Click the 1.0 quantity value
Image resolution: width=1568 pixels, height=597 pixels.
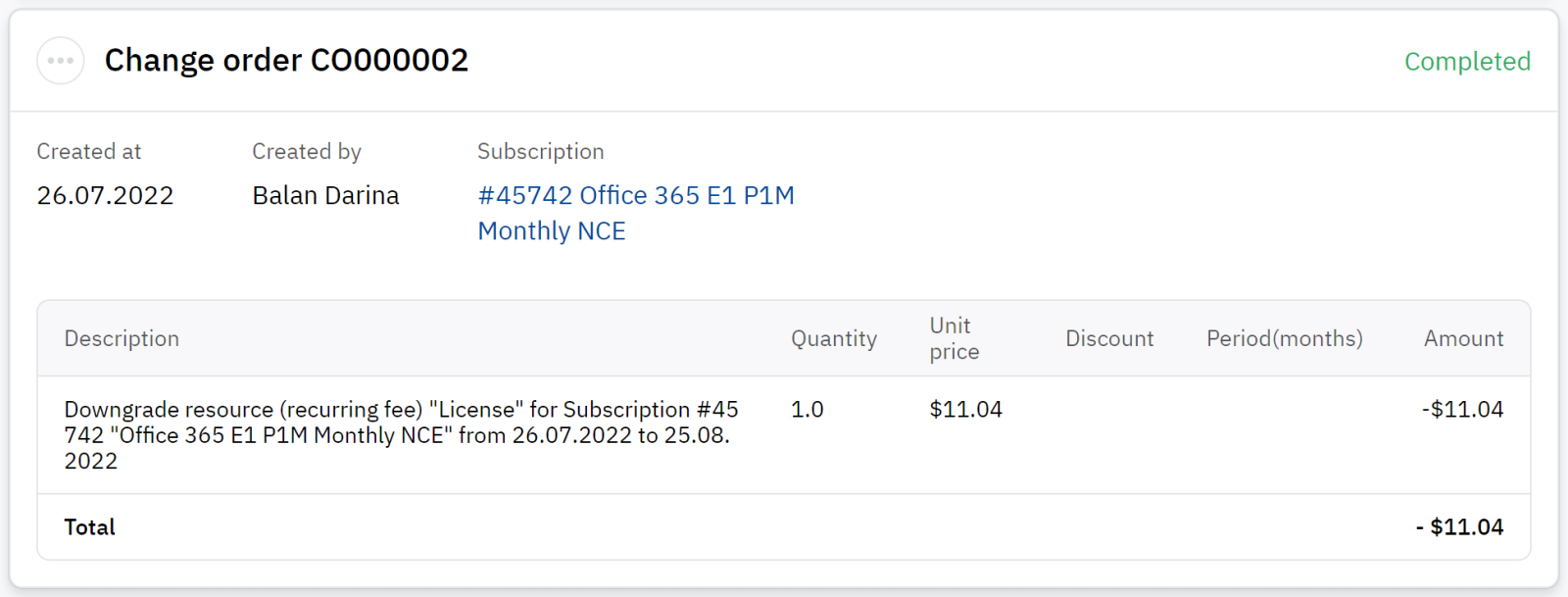click(x=808, y=410)
